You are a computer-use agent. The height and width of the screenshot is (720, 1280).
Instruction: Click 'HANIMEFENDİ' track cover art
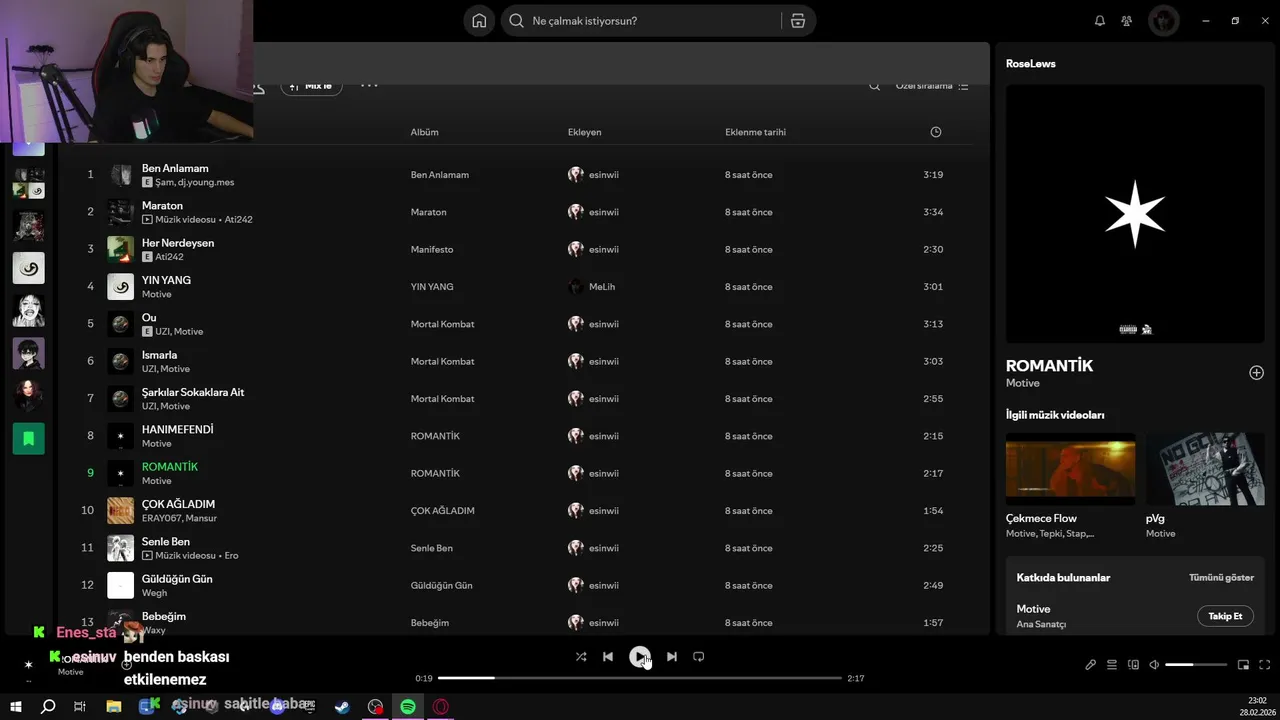[x=121, y=436]
